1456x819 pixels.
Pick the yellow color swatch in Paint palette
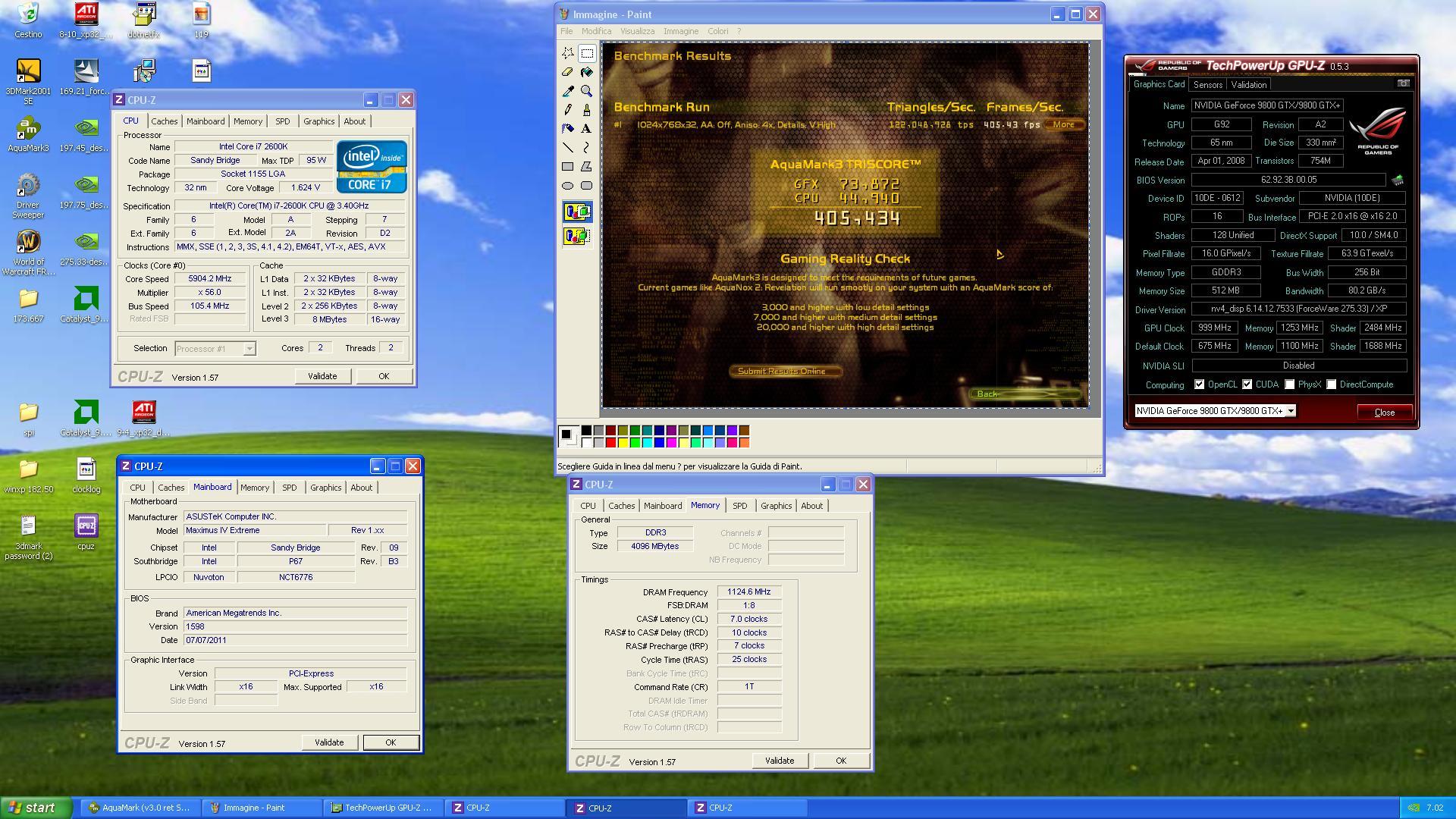point(623,443)
